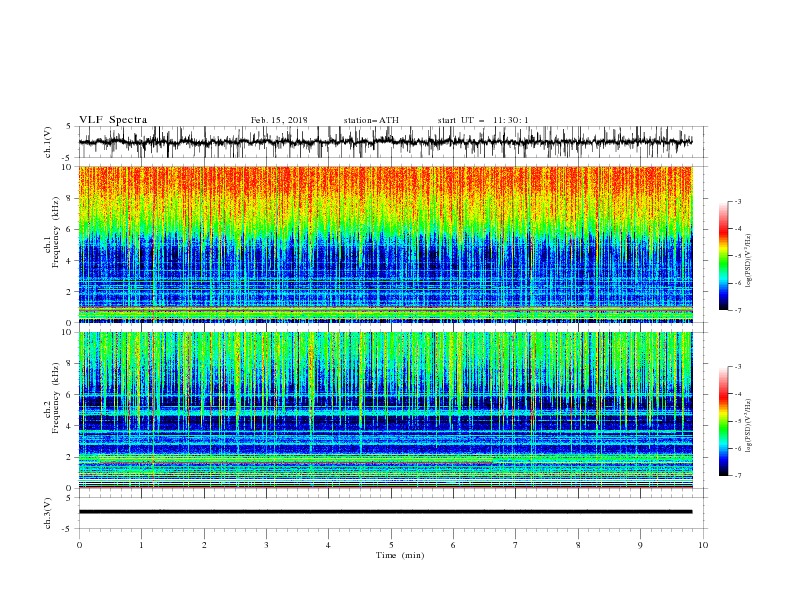
Task: Click inside the ch.1 spectrogram panel
Action: pos(385,244)
